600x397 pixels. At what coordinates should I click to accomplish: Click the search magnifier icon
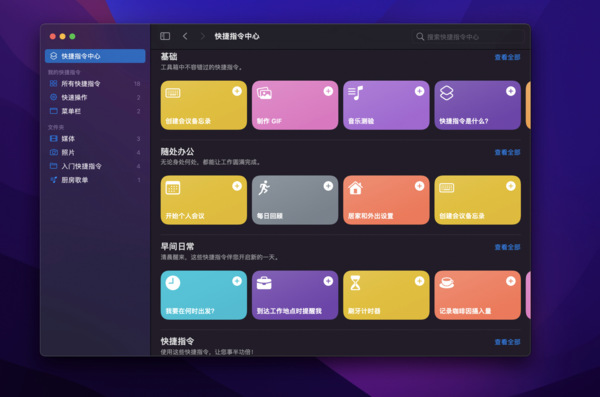coord(420,37)
